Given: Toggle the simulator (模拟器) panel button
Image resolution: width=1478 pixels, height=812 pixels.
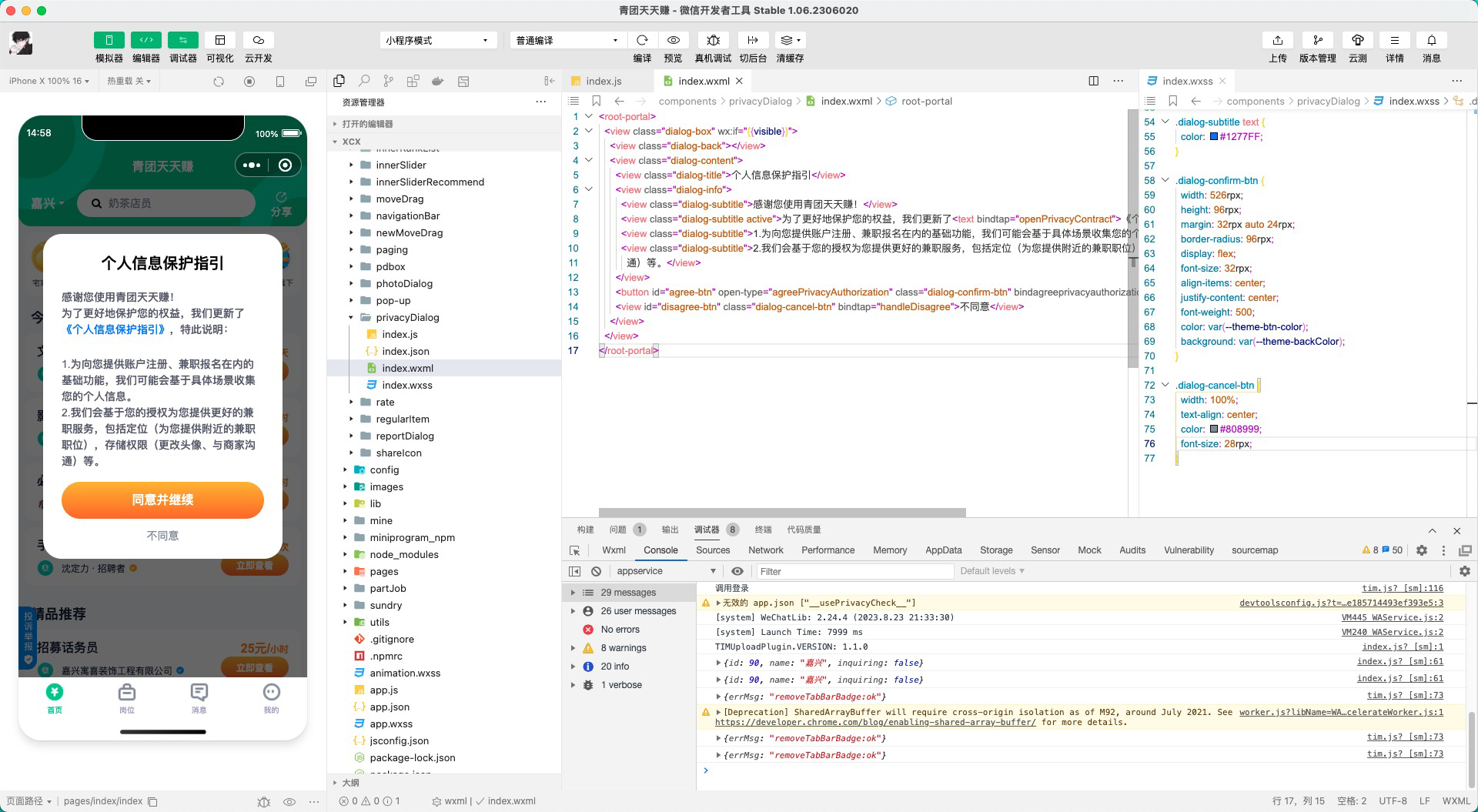Looking at the screenshot, I should [x=109, y=40].
